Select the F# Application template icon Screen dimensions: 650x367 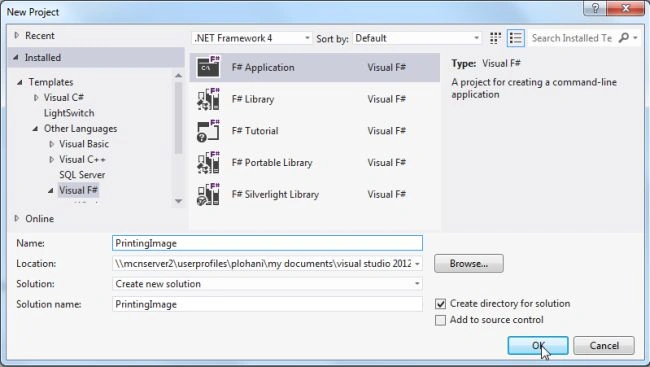click(209, 67)
